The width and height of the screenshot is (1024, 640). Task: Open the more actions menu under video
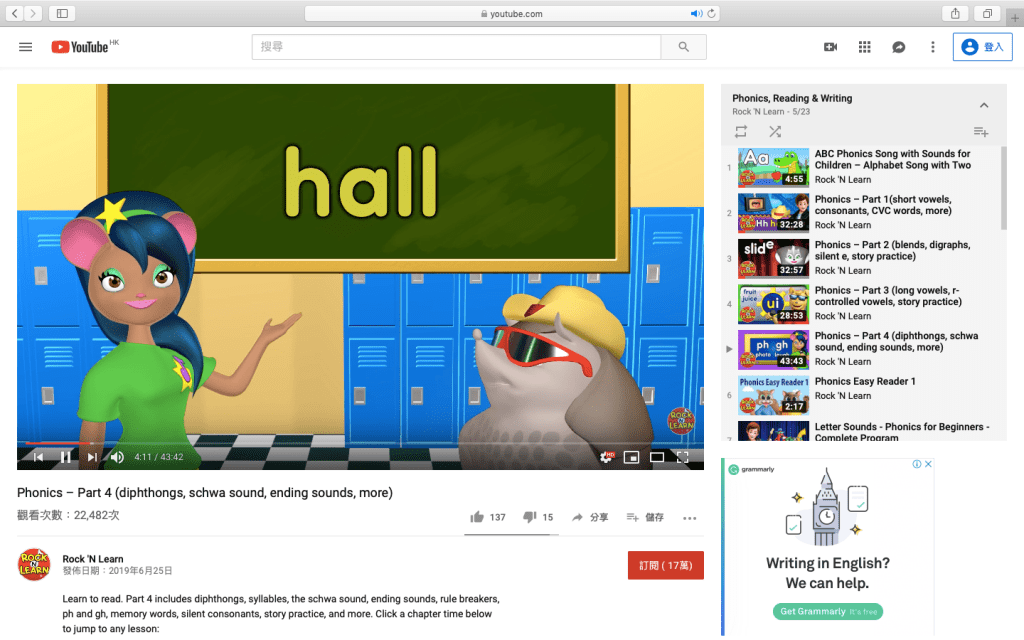pos(689,518)
